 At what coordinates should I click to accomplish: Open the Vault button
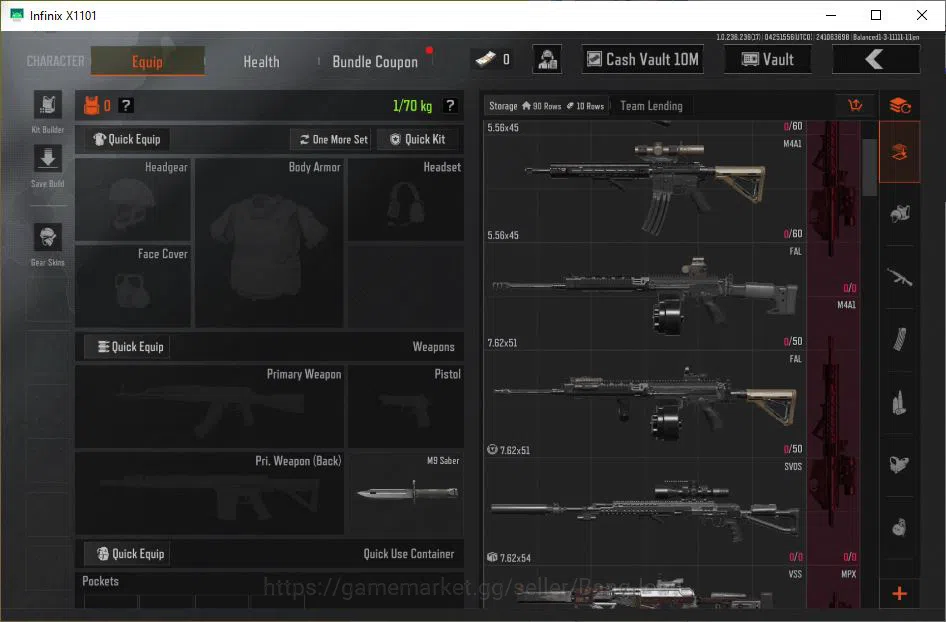767,59
